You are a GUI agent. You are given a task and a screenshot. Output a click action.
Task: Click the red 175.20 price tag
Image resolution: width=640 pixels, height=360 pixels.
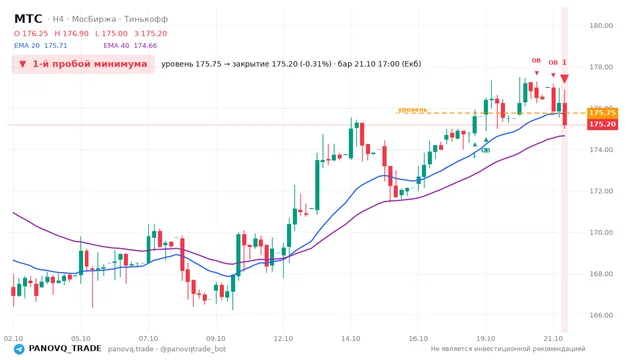[602, 124]
